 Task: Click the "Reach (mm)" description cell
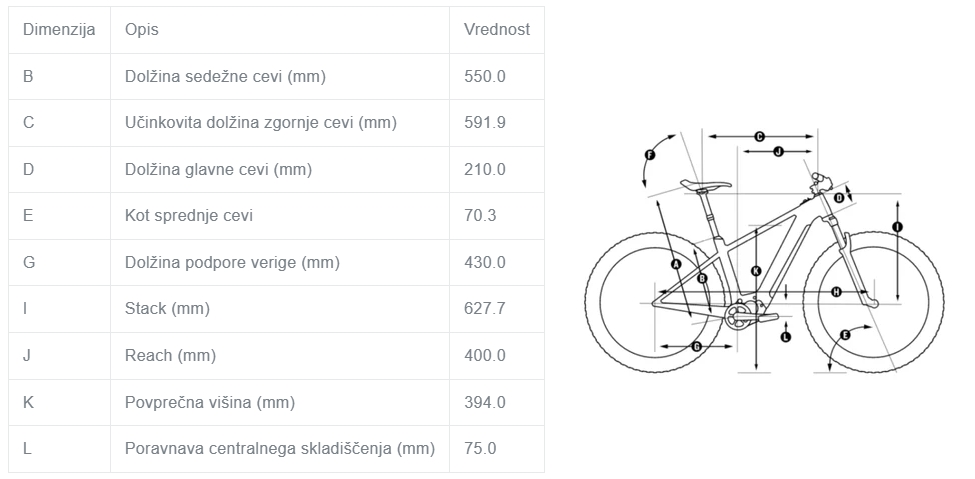pos(170,355)
